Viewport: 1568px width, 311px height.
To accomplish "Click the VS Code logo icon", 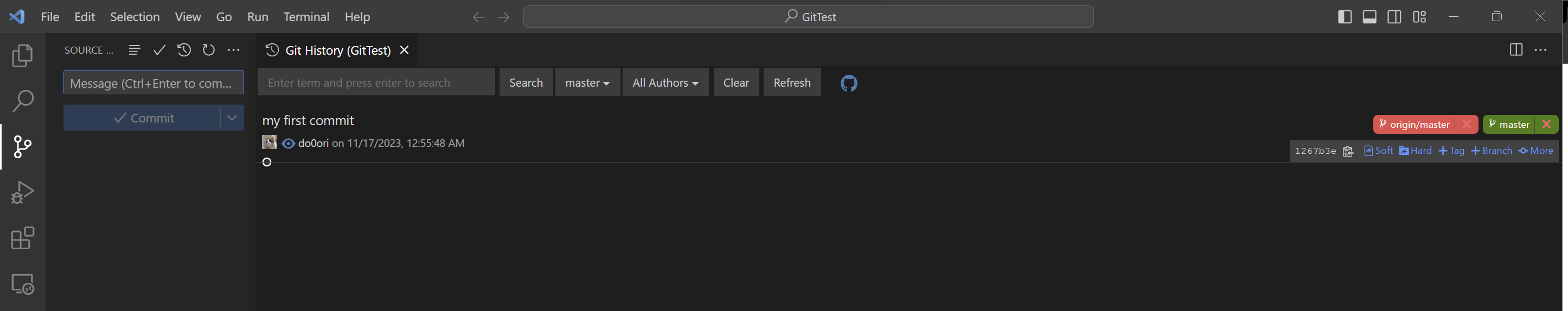I will 17,16.
